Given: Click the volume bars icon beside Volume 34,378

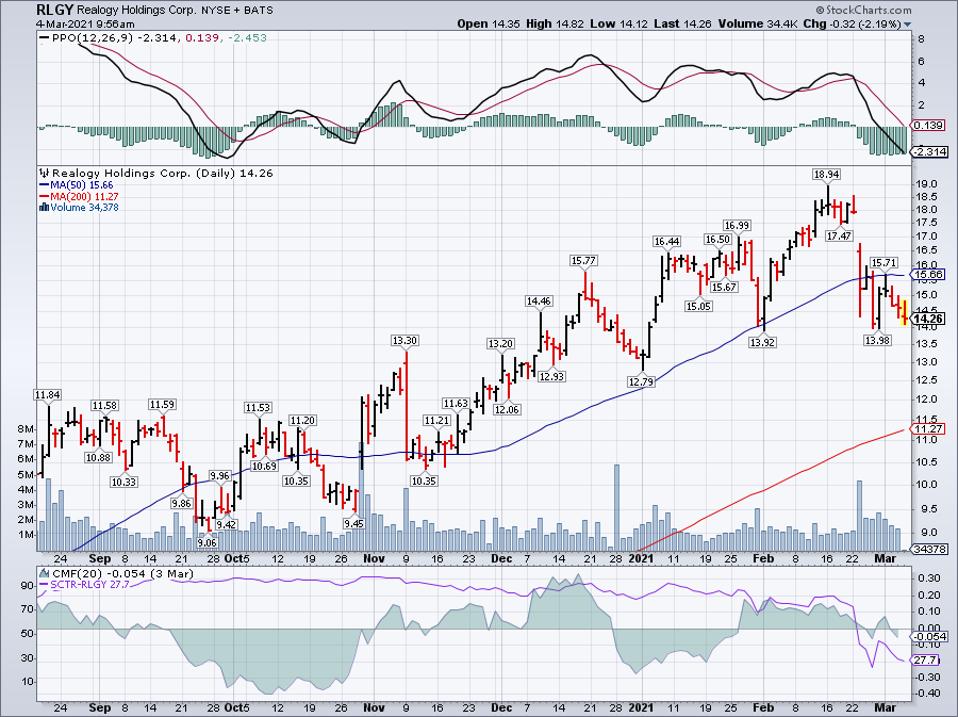Looking at the screenshot, I should pyautogui.click(x=43, y=207).
